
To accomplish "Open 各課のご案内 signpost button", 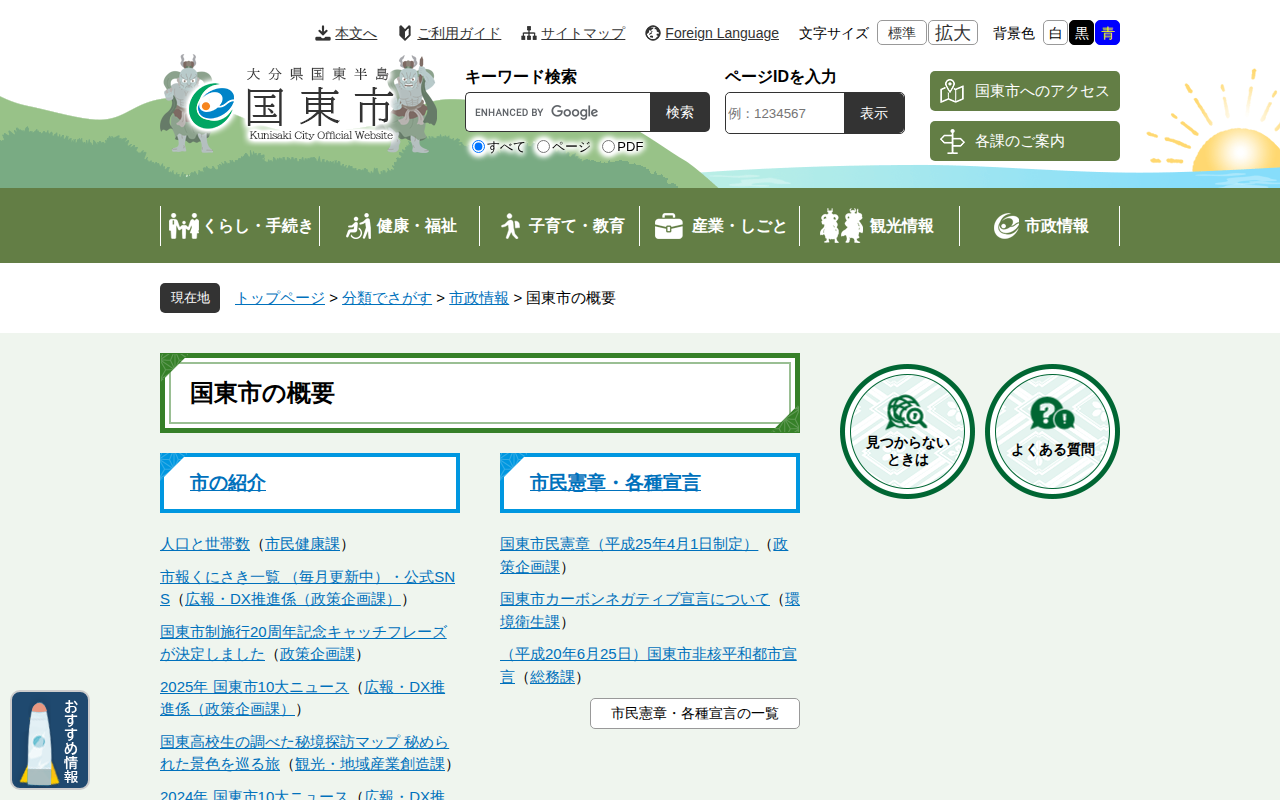I will [x=1024, y=141].
